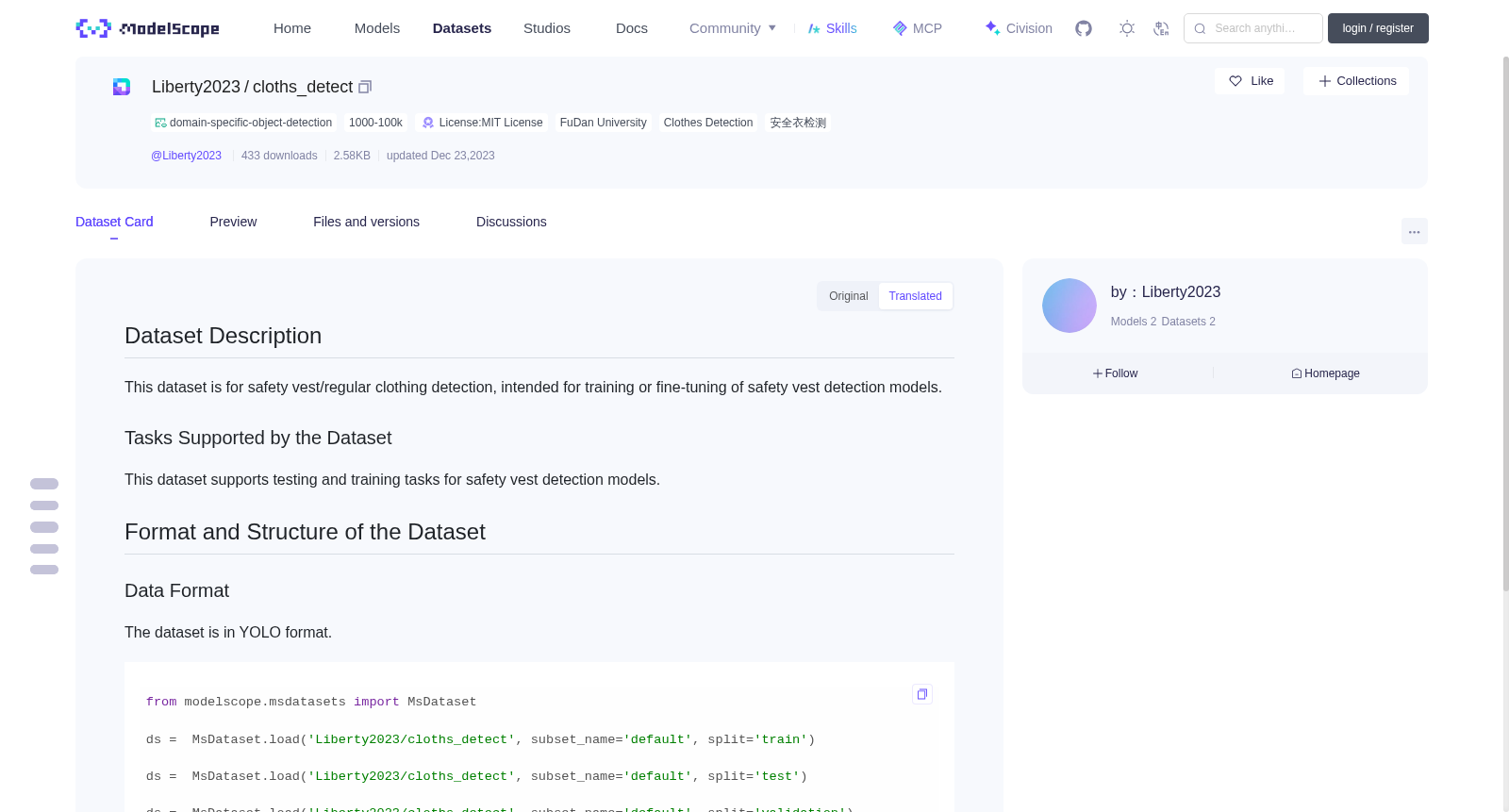Image resolution: width=1509 pixels, height=812 pixels.
Task: Open the ModelScope logo home link
Action: coord(147,28)
